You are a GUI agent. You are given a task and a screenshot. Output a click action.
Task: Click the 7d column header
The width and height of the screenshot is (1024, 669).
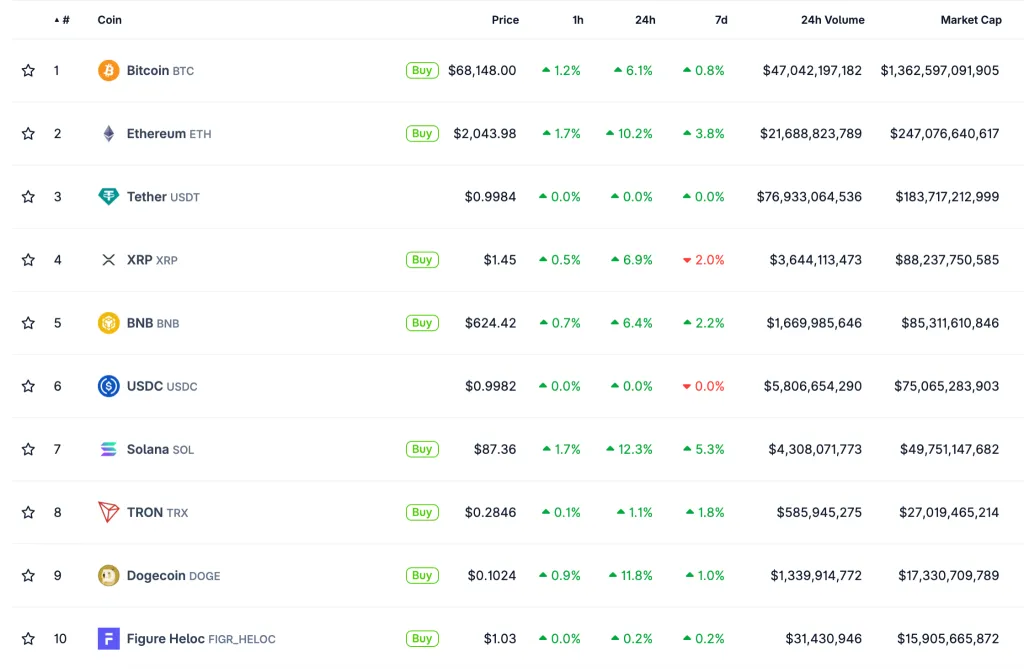(721, 20)
